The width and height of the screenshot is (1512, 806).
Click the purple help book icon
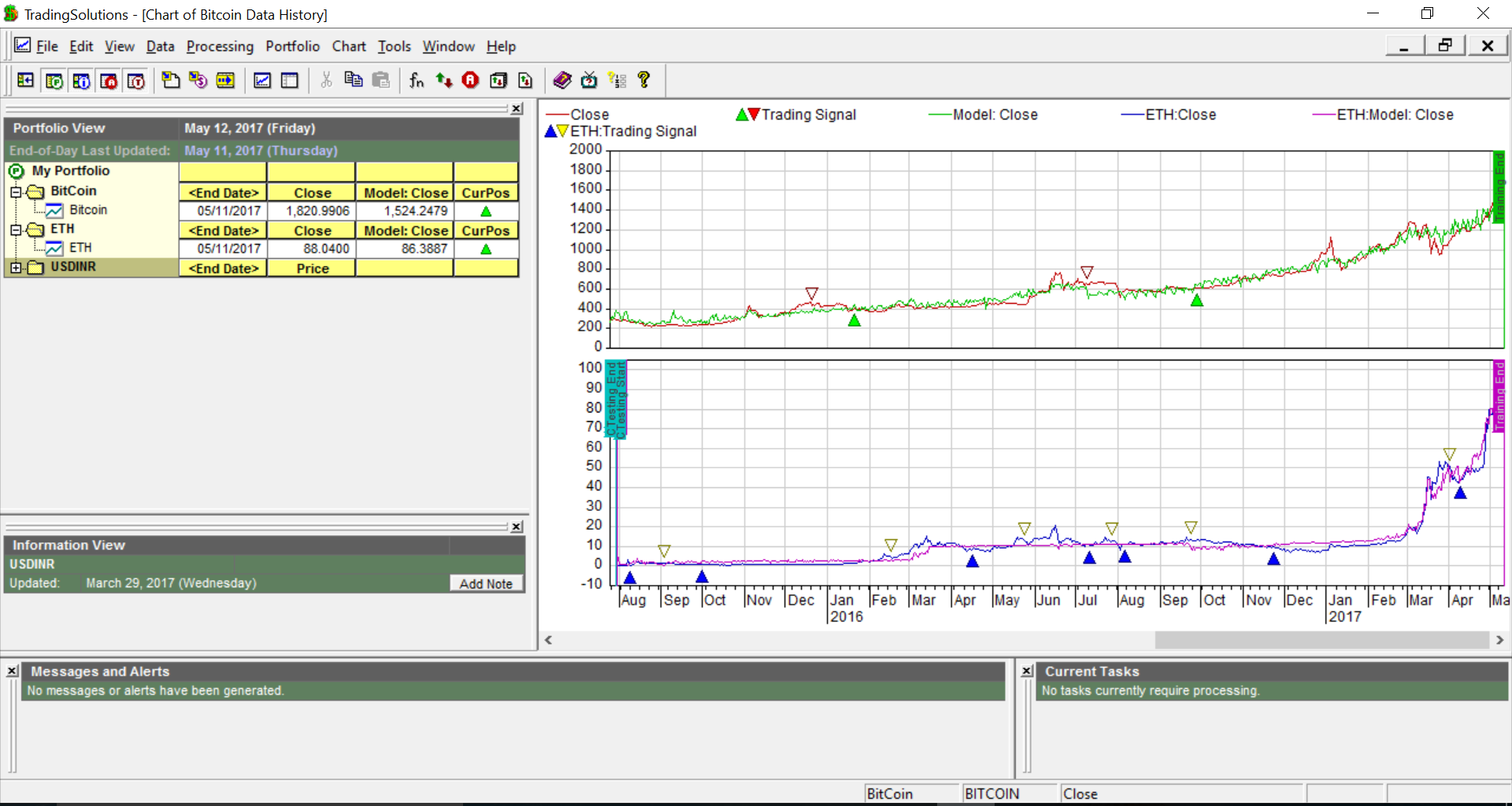click(562, 80)
